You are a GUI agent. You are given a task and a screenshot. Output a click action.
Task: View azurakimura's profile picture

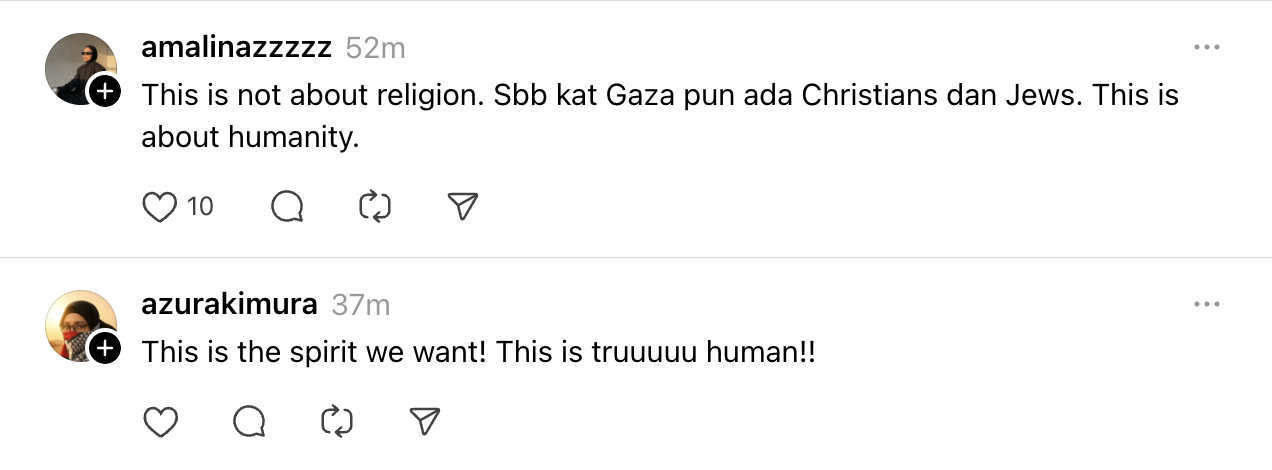78,323
